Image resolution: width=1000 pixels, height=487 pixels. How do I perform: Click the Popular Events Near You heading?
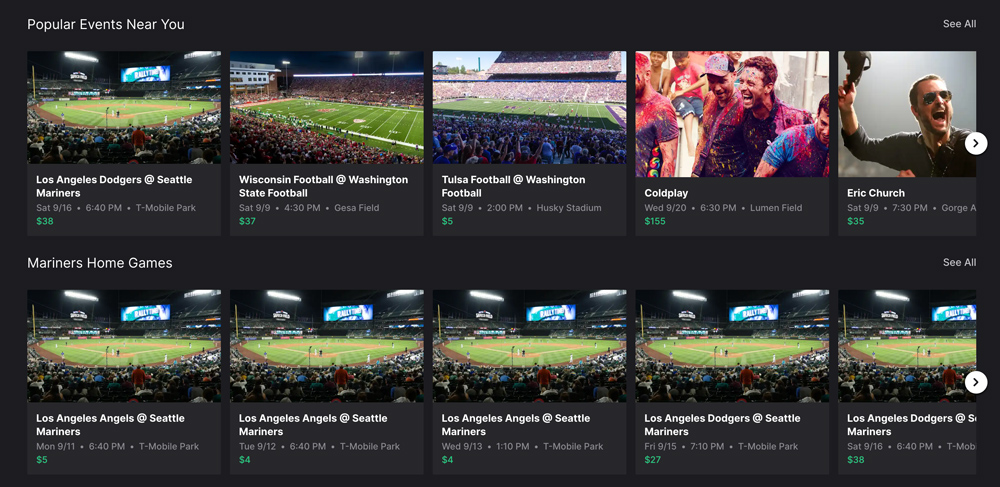[106, 24]
